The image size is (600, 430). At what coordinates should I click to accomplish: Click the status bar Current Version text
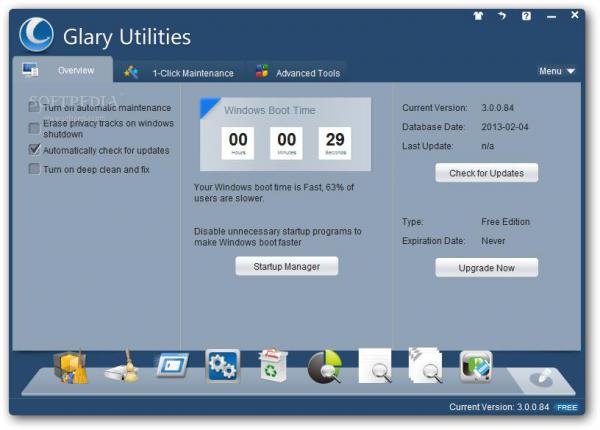tap(499, 407)
